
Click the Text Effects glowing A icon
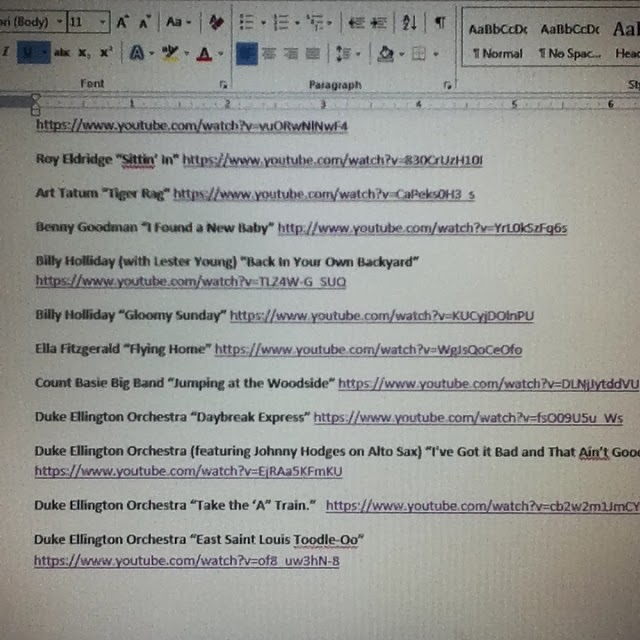137,53
